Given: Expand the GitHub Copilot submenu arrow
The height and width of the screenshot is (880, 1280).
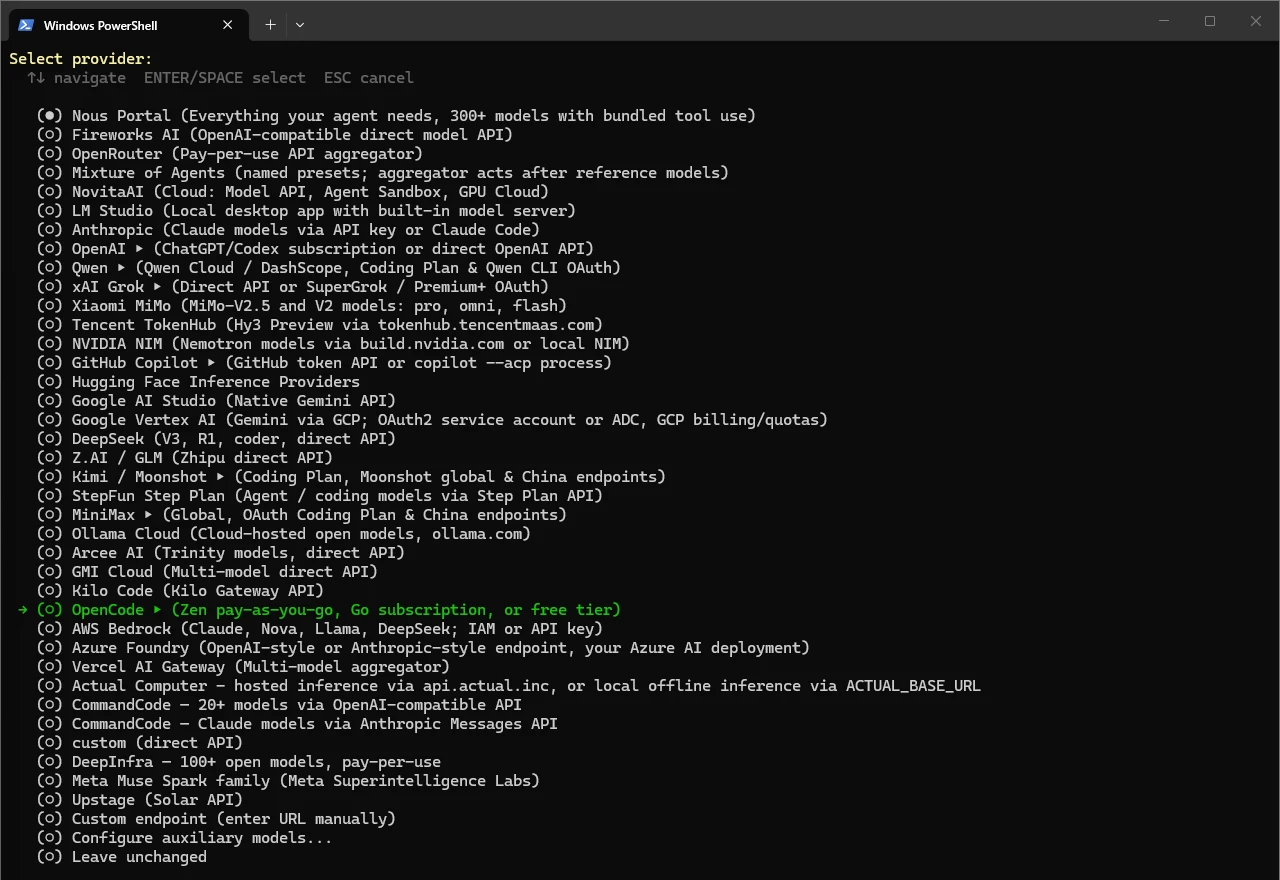Looking at the screenshot, I should coord(211,363).
